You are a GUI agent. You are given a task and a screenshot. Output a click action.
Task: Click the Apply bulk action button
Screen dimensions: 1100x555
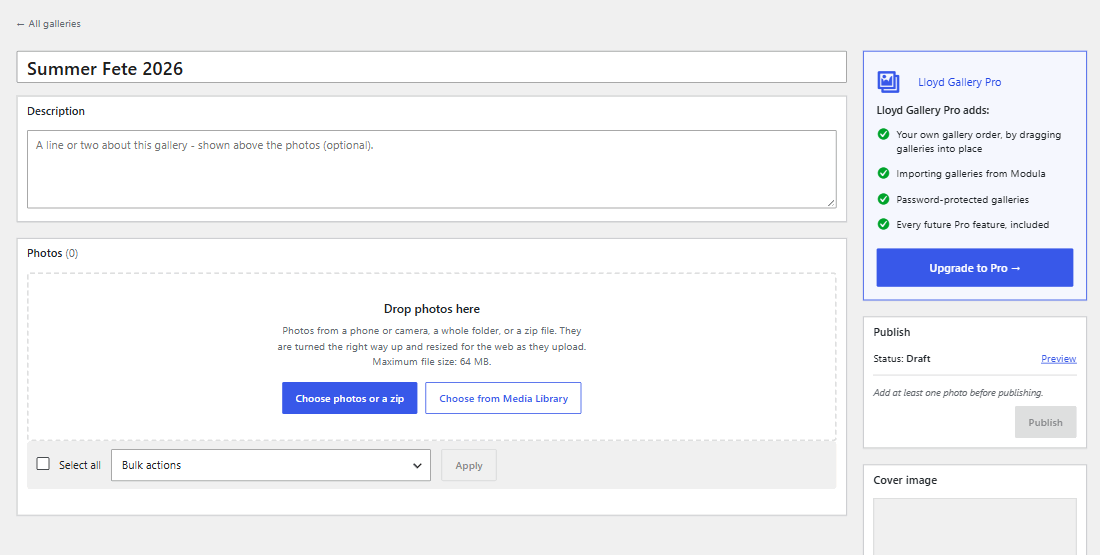coord(469,465)
